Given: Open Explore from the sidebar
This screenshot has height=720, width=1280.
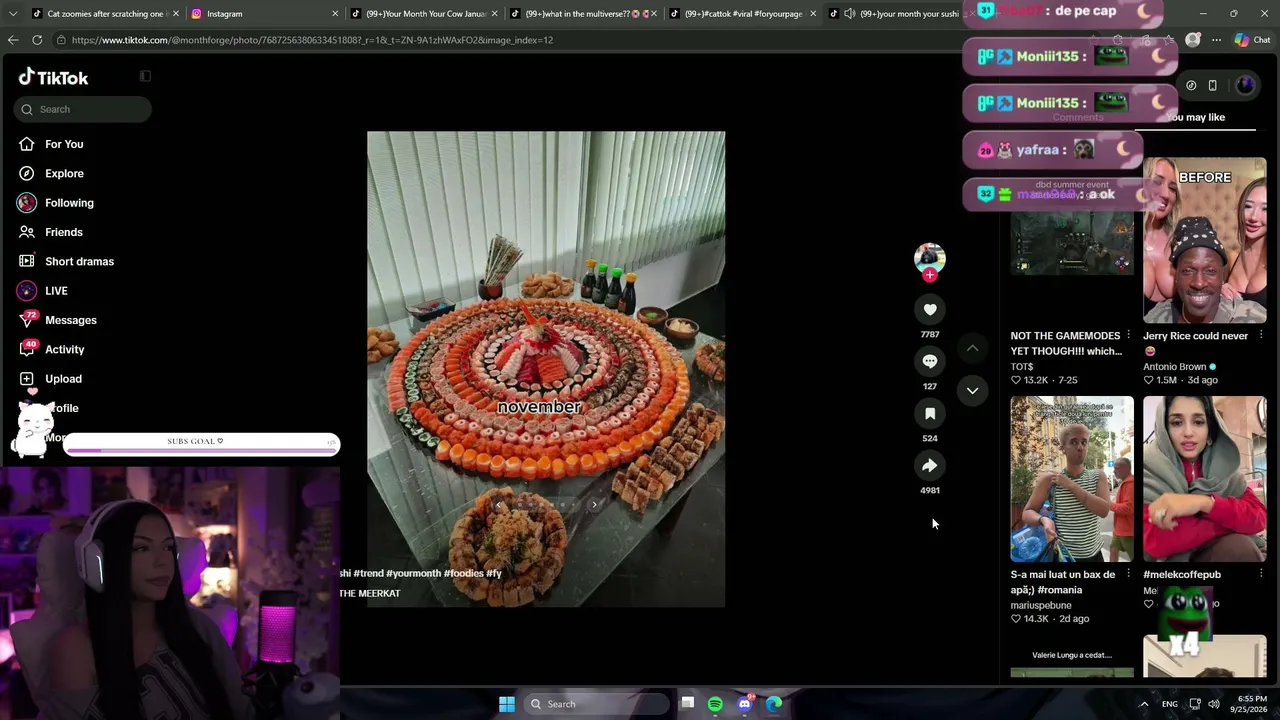Looking at the screenshot, I should coord(64,173).
